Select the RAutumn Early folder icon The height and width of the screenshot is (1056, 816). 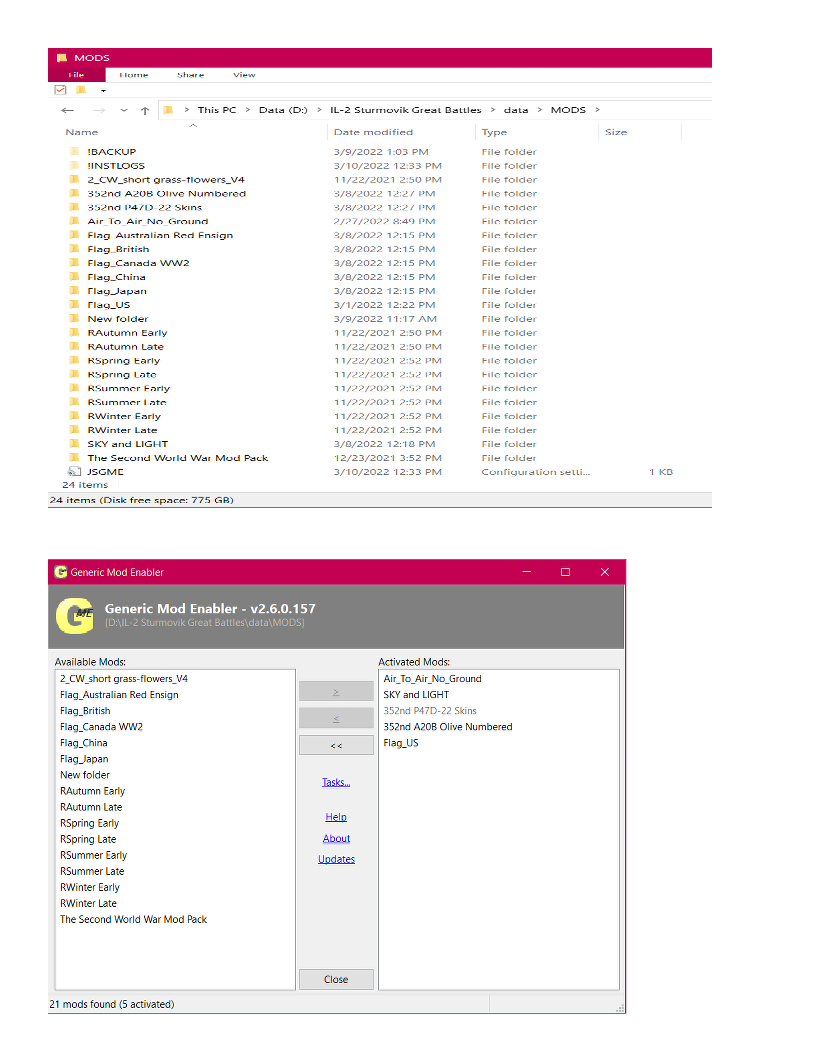[x=74, y=333]
